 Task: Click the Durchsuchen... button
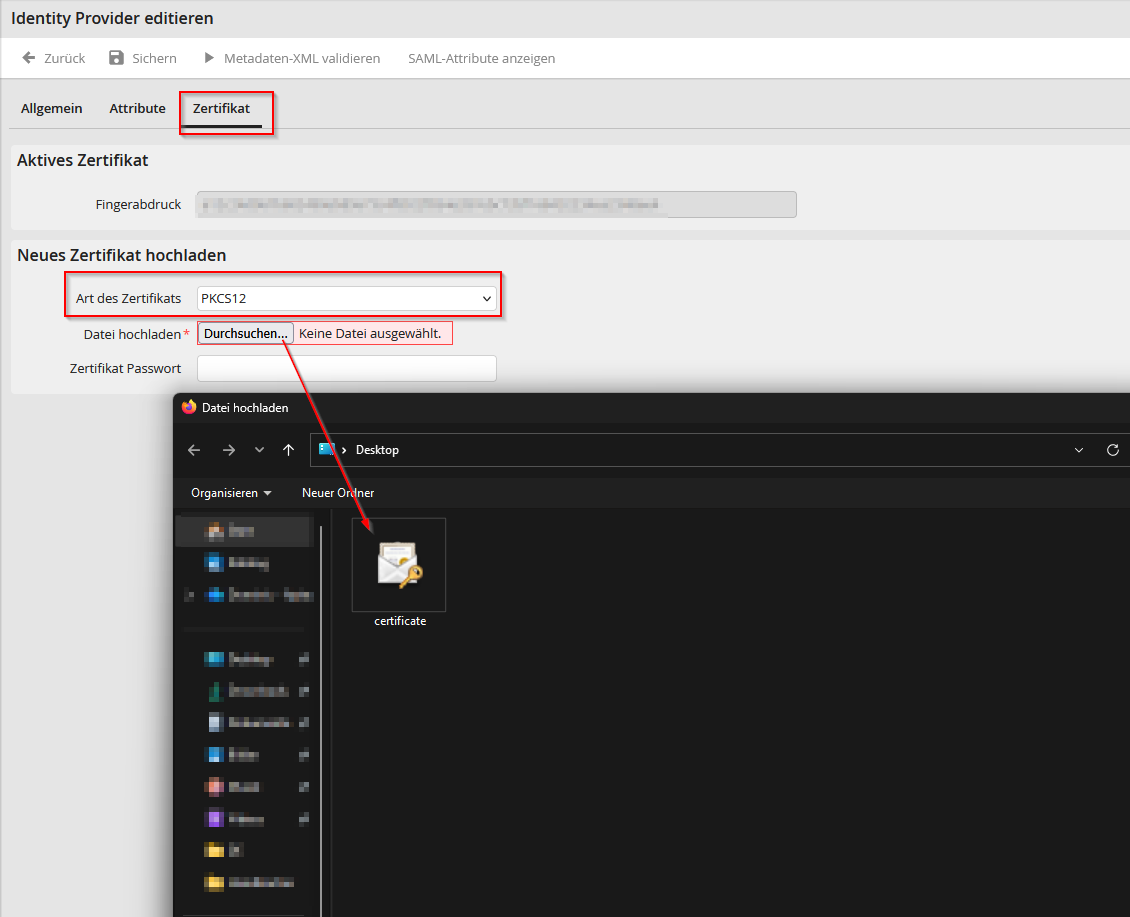pyautogui.click(x=246, y=334)
